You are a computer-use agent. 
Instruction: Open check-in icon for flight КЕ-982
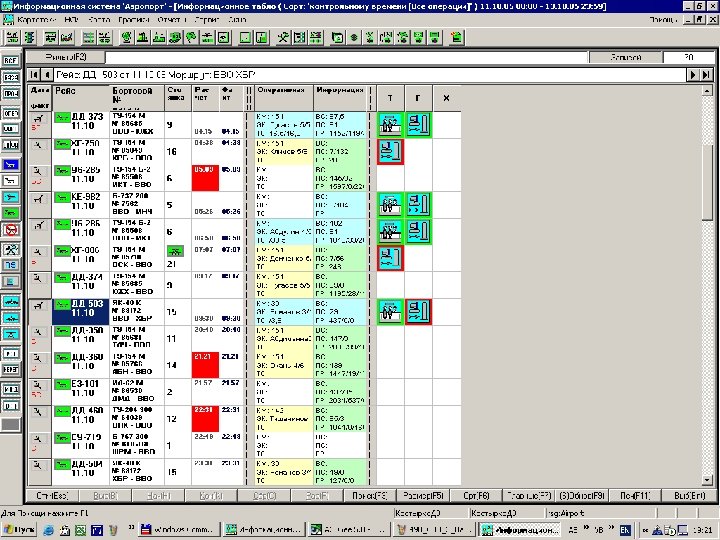390,205
